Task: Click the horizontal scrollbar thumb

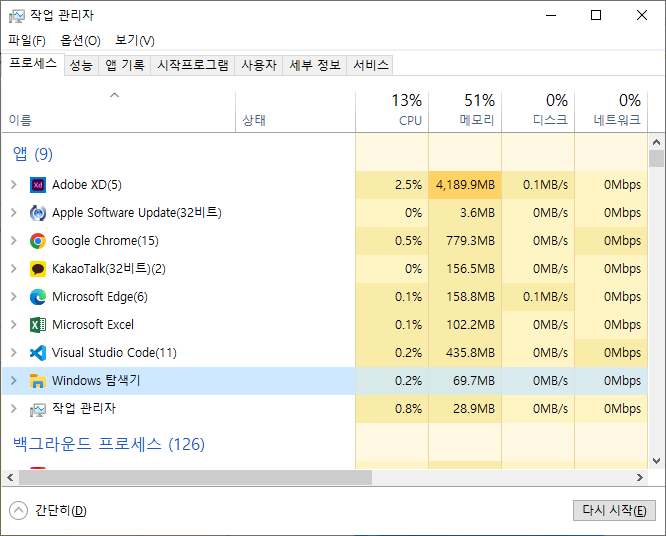Action: click(195, 478)
